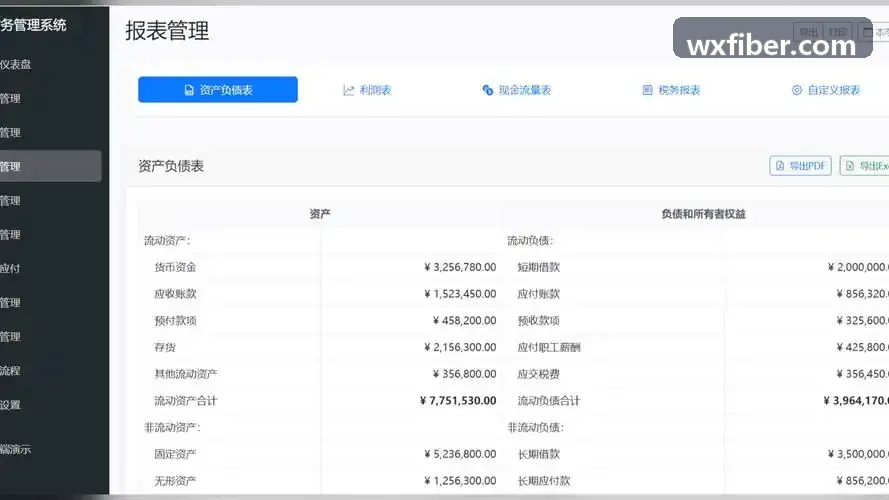Viewport: 889px width, 500px height.
Task: Select the 预付款项 row label
Action: [175, 320]
